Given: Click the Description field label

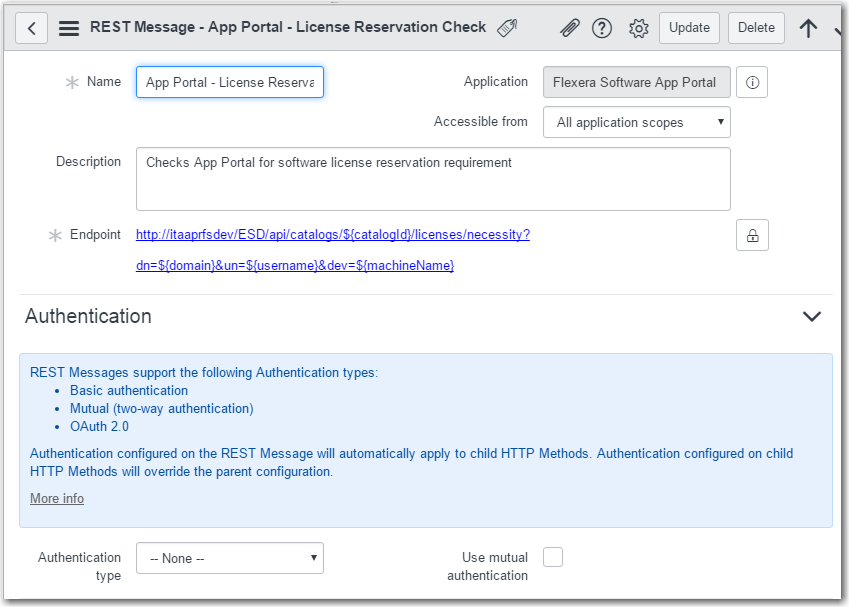Looking at the screenshot, I should pos(88,161).
